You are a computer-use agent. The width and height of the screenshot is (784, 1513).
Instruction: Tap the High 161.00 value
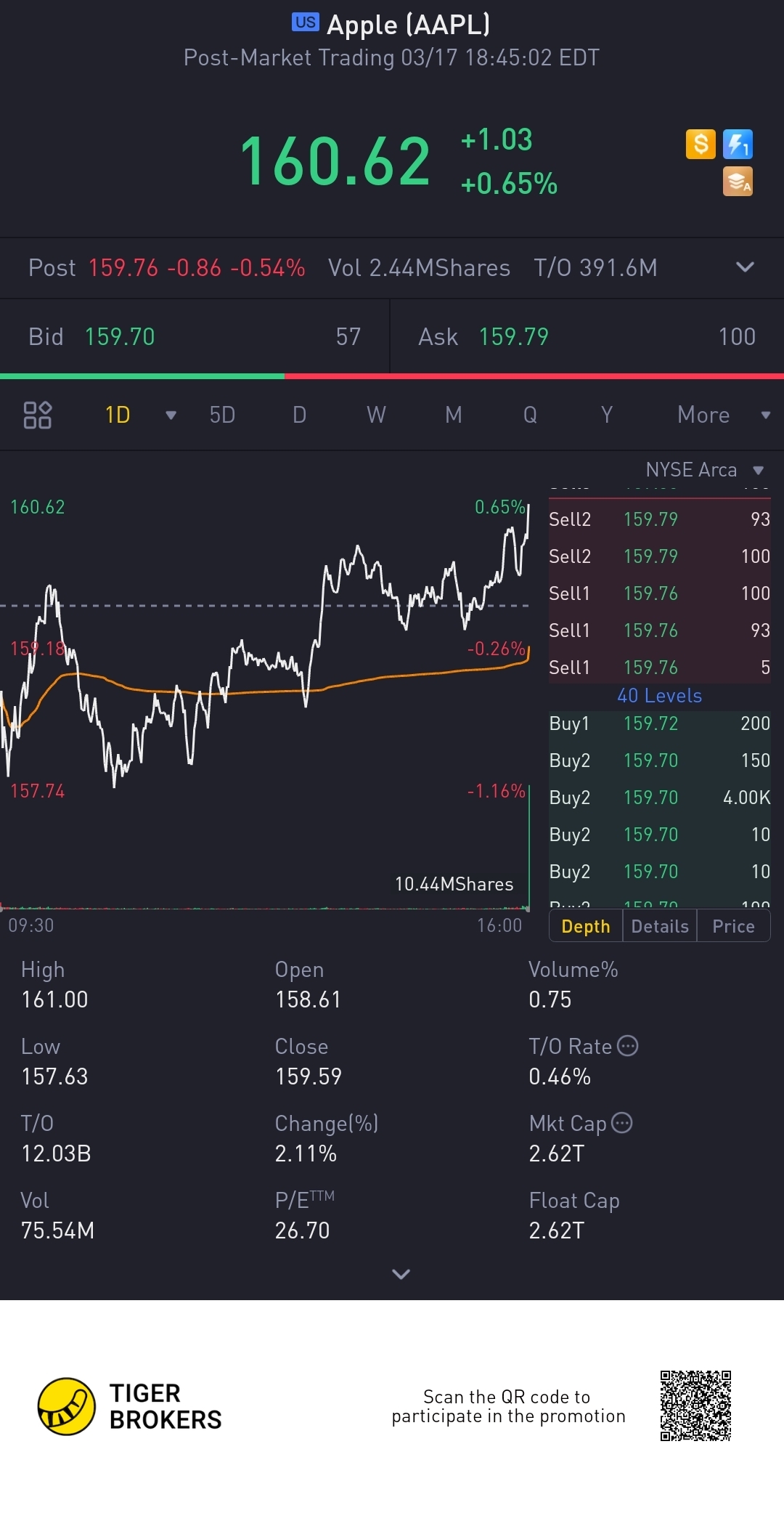54,999
